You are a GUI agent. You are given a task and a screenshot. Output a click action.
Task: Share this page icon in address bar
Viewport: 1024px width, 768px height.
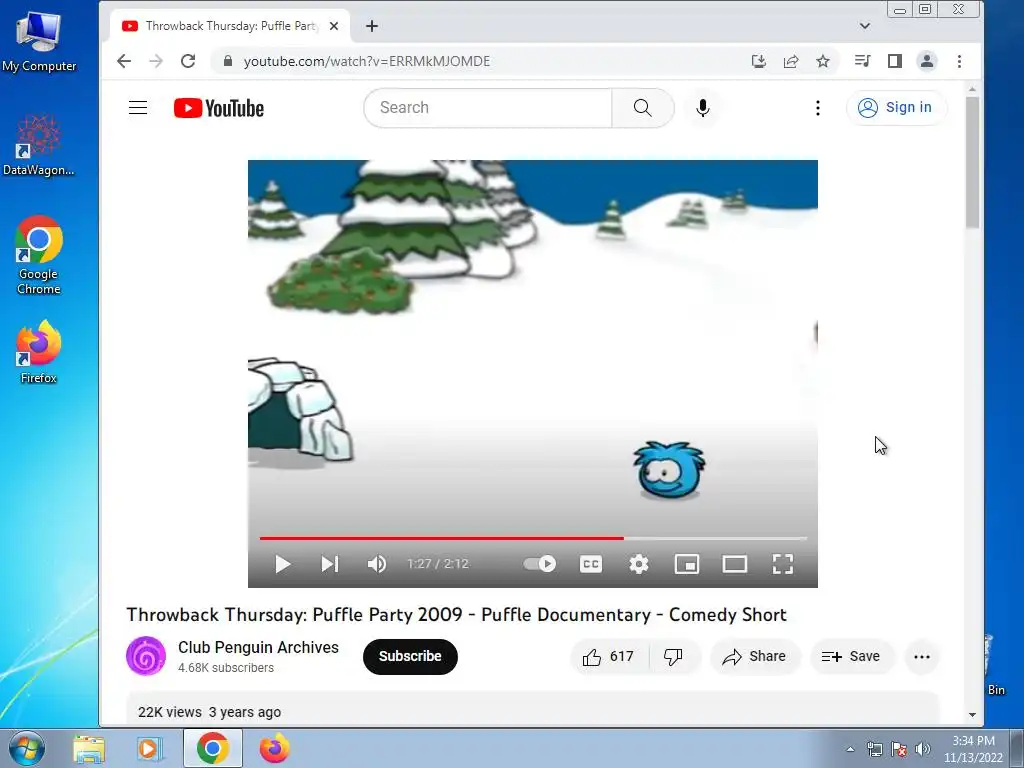point(791,61)
